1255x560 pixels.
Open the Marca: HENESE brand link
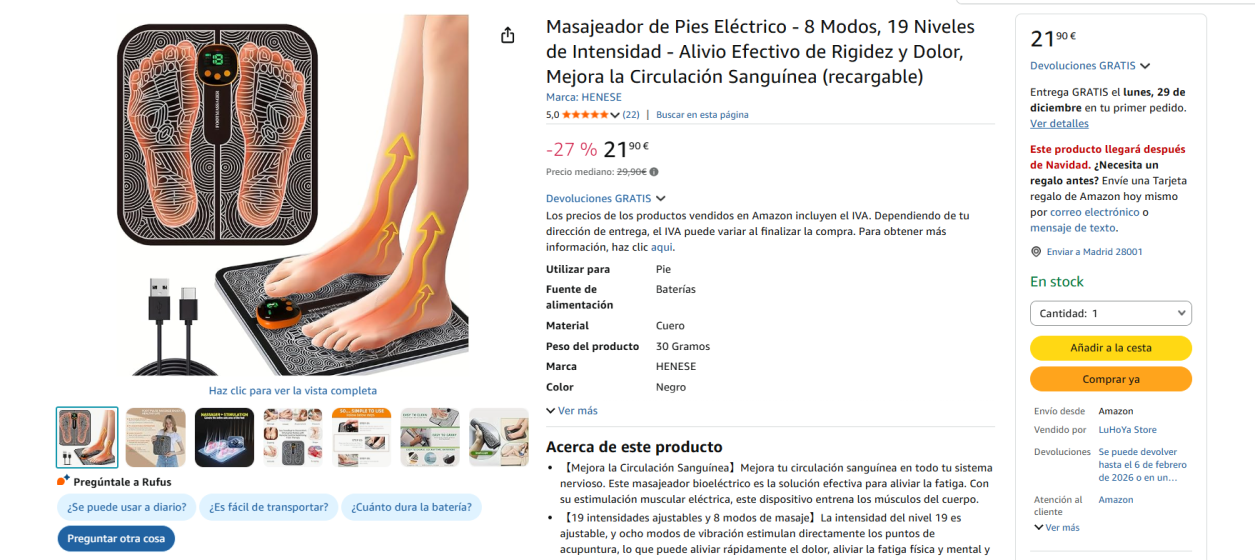(x=584, y=97)
